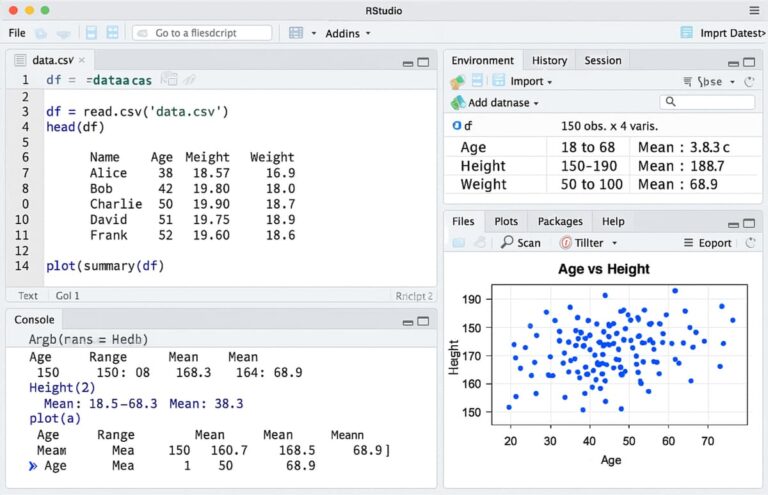Click 'plot(a)' in the console

pyautogui.click(x=55, y=419)
